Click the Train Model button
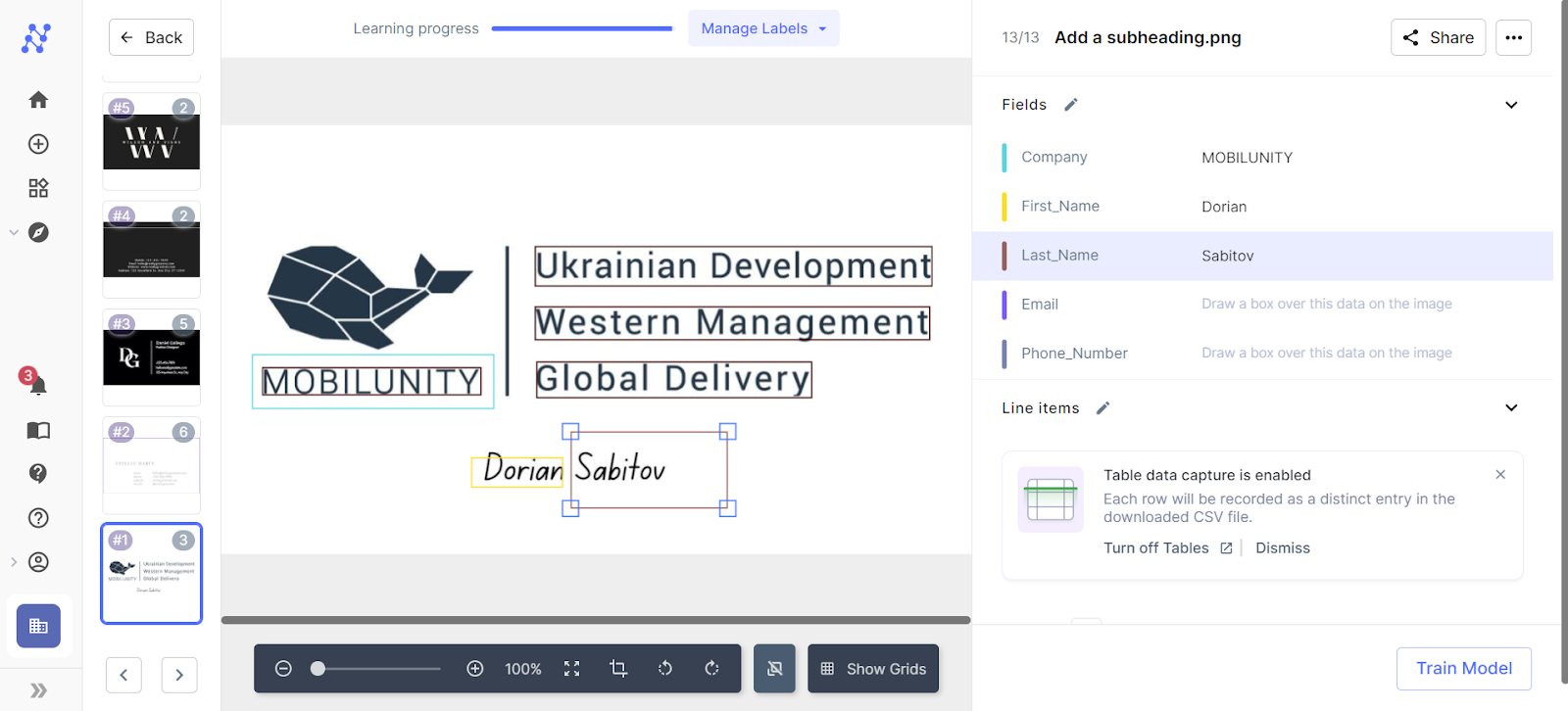 pos(1464,668)
